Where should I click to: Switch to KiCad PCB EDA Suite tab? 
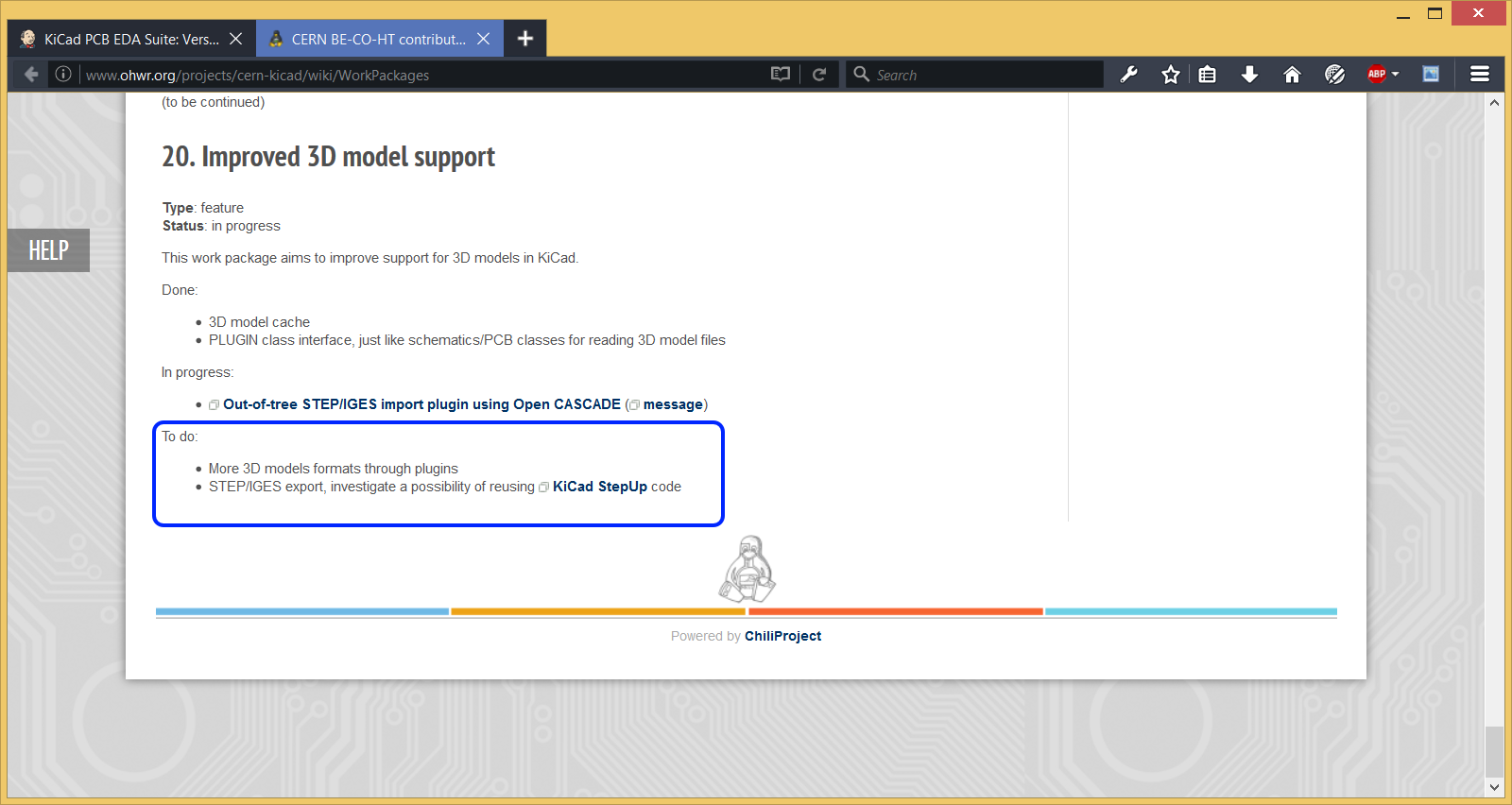[131, 39]
